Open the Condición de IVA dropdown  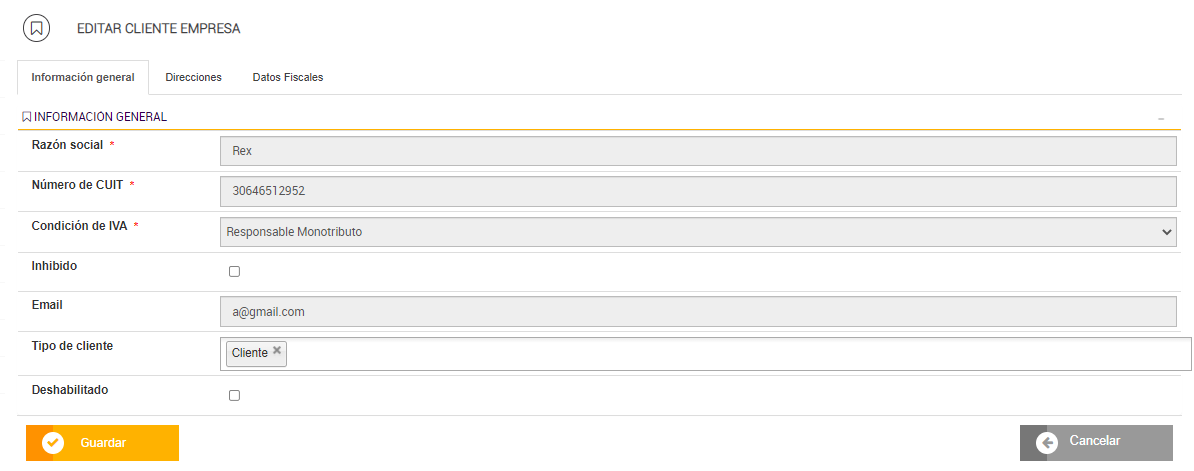coord(697,232)
